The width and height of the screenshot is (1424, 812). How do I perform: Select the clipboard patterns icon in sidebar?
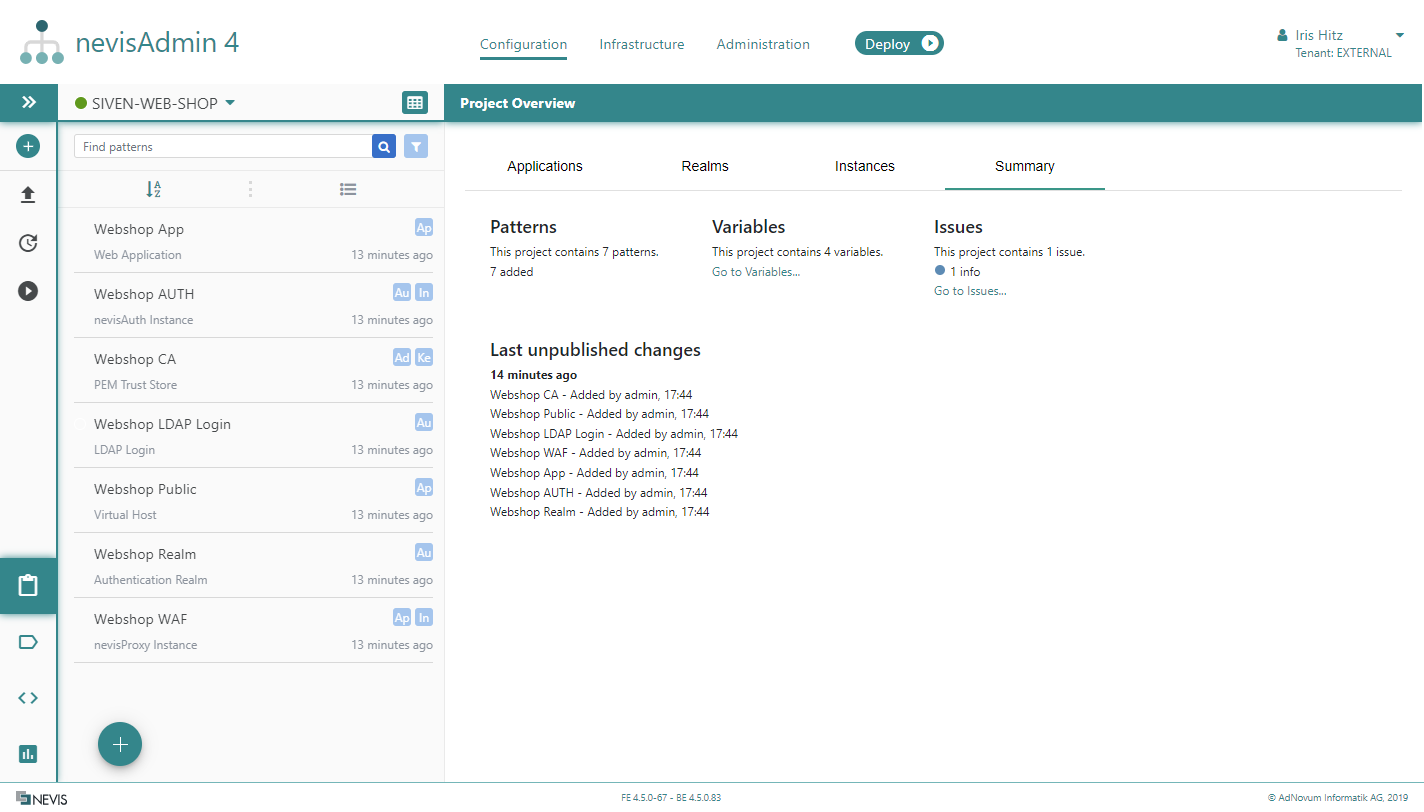click(x=28, y=586)
